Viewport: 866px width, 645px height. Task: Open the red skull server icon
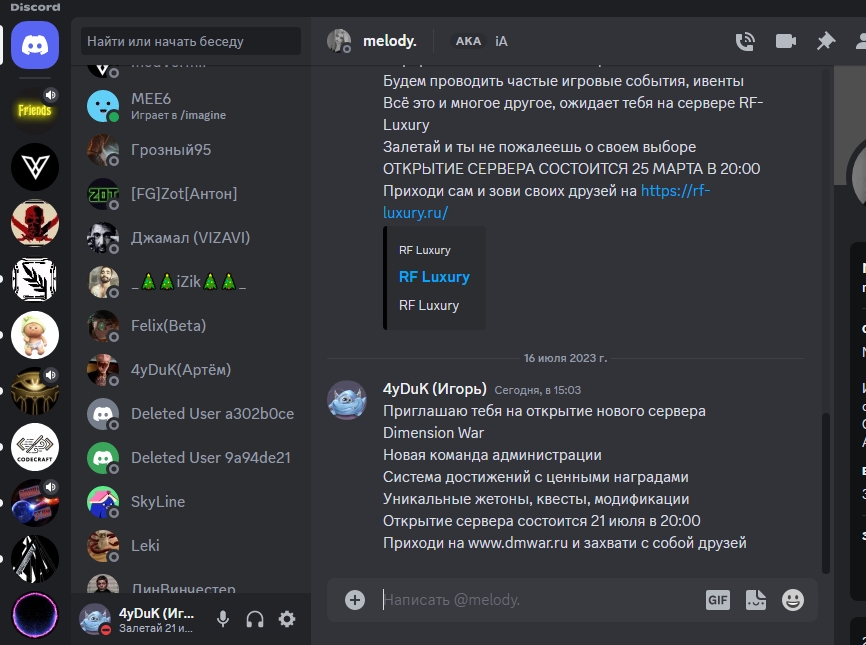coord(35,223)
